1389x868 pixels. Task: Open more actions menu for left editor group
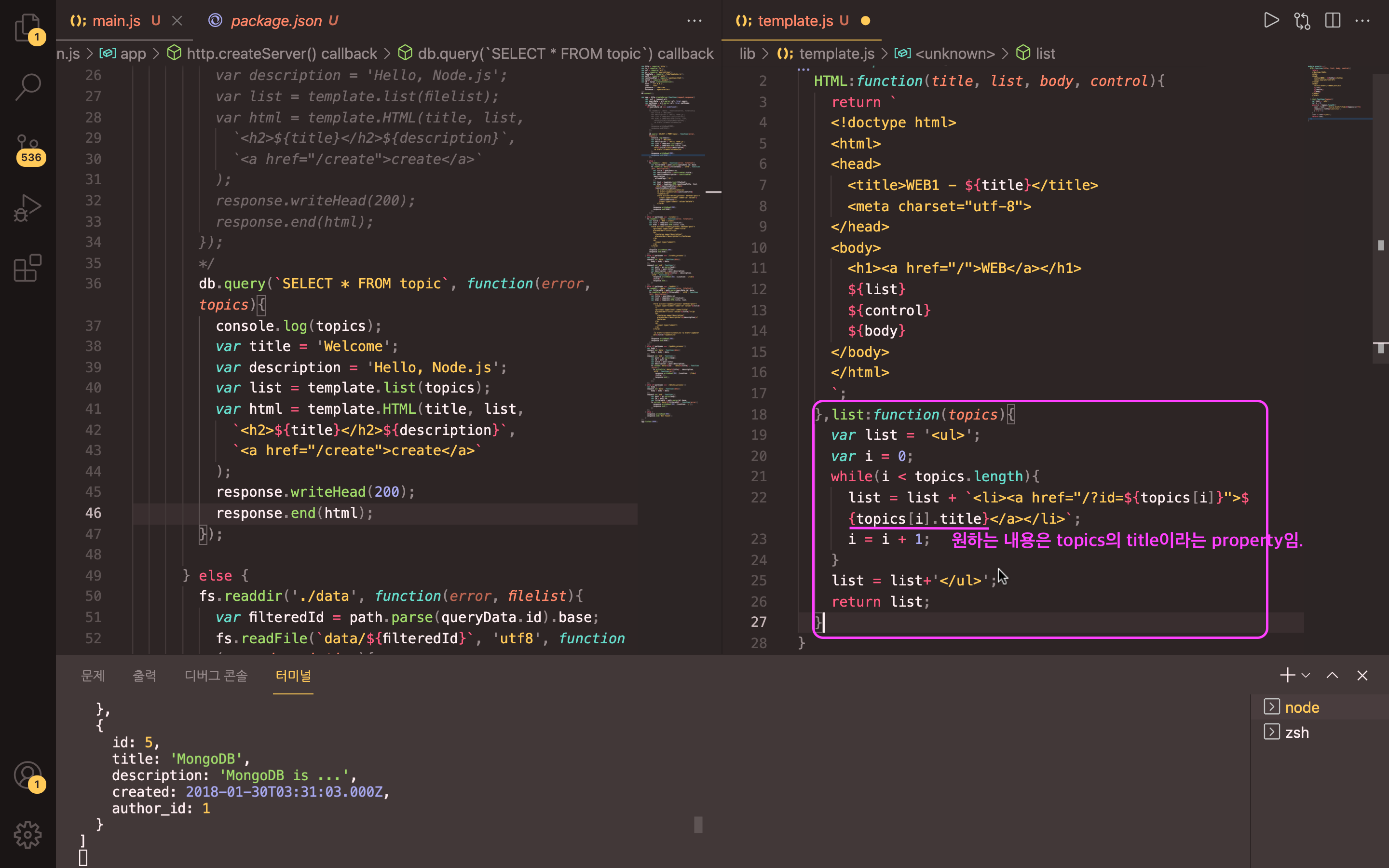click(694, 21)
